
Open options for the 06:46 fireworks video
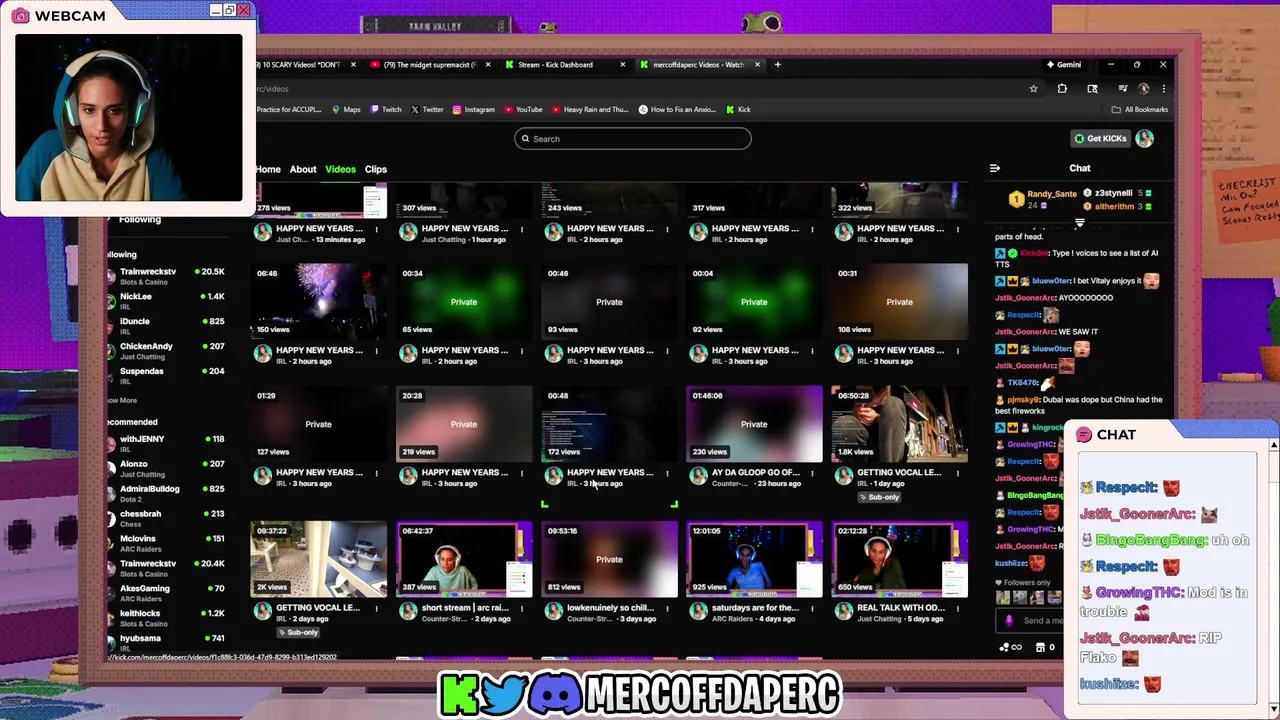pos(376,351)
